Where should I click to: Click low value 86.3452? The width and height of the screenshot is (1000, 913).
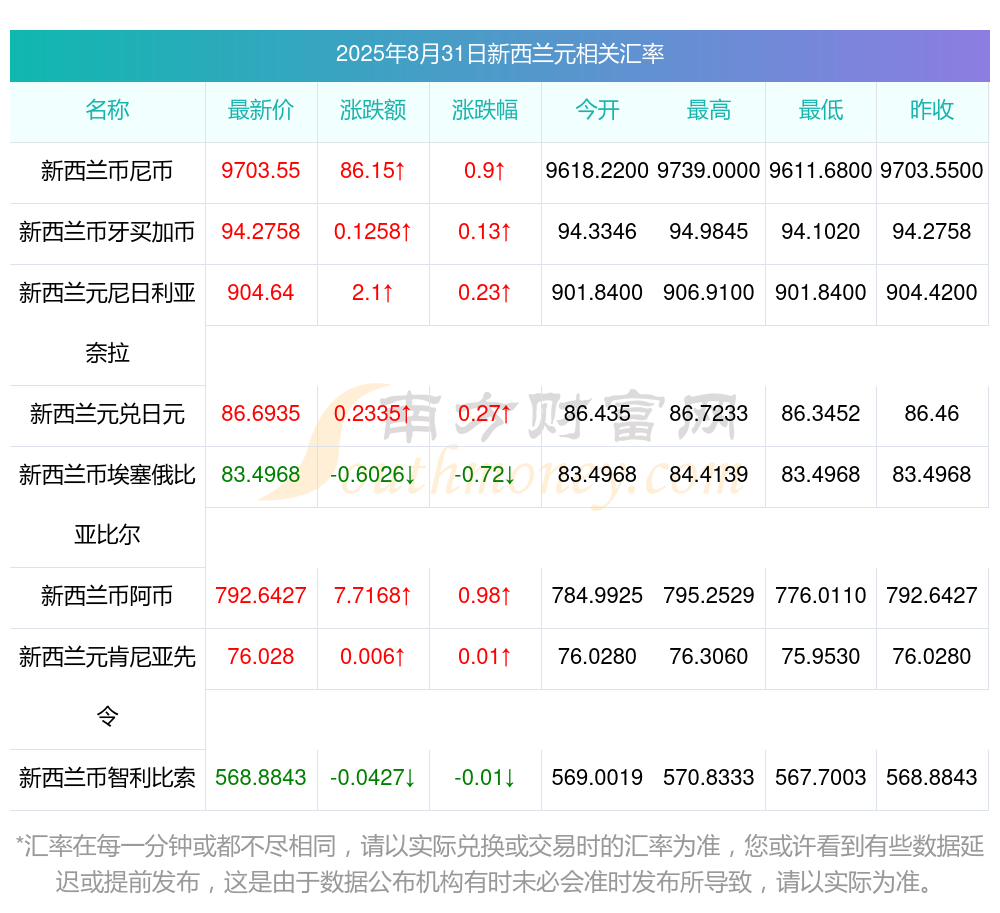coord(821,413)
